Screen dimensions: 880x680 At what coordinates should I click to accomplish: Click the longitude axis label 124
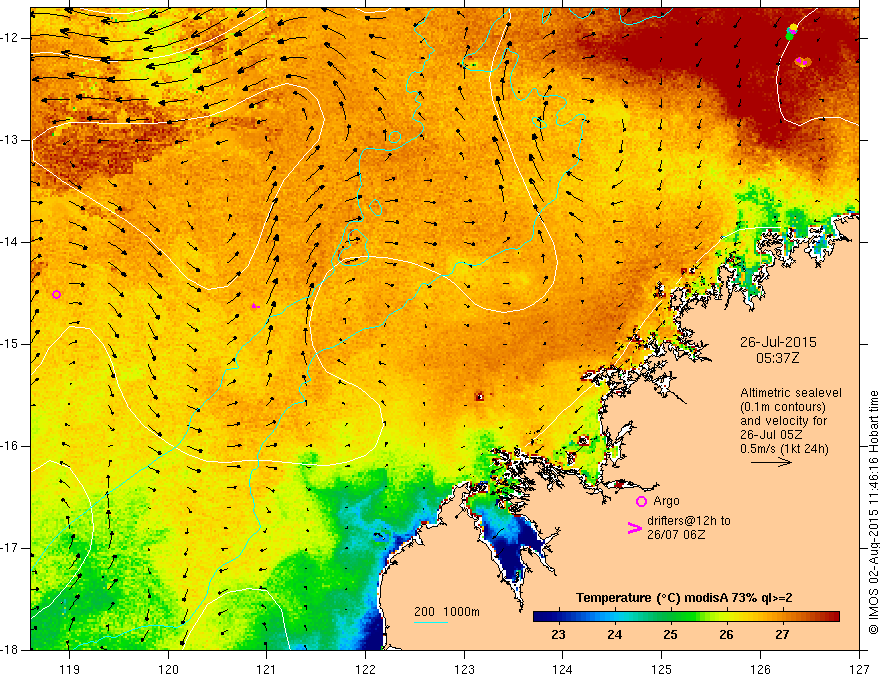coord(563,669)
